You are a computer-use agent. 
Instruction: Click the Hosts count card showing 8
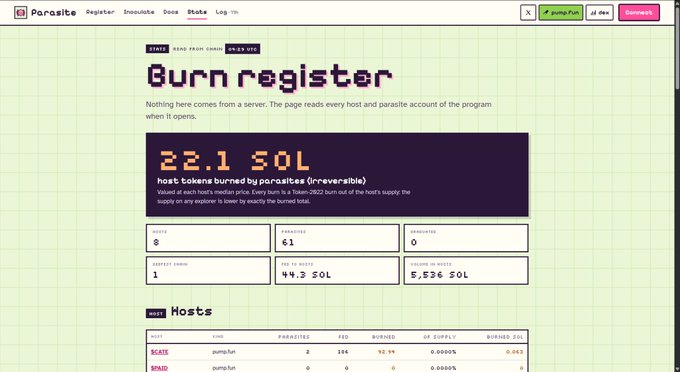click(x=208, y=238)
